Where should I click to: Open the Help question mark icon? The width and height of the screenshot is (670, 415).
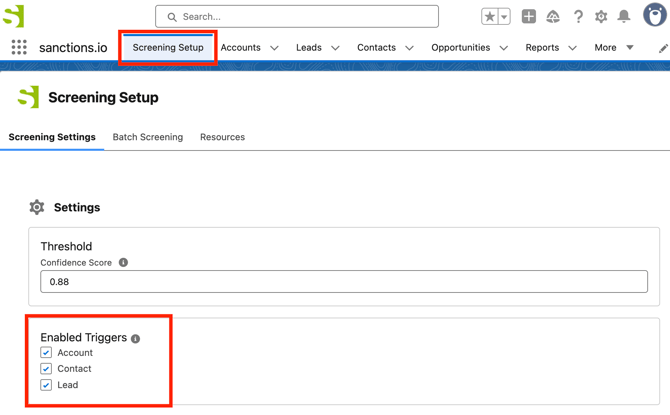(x=578, y=17)
